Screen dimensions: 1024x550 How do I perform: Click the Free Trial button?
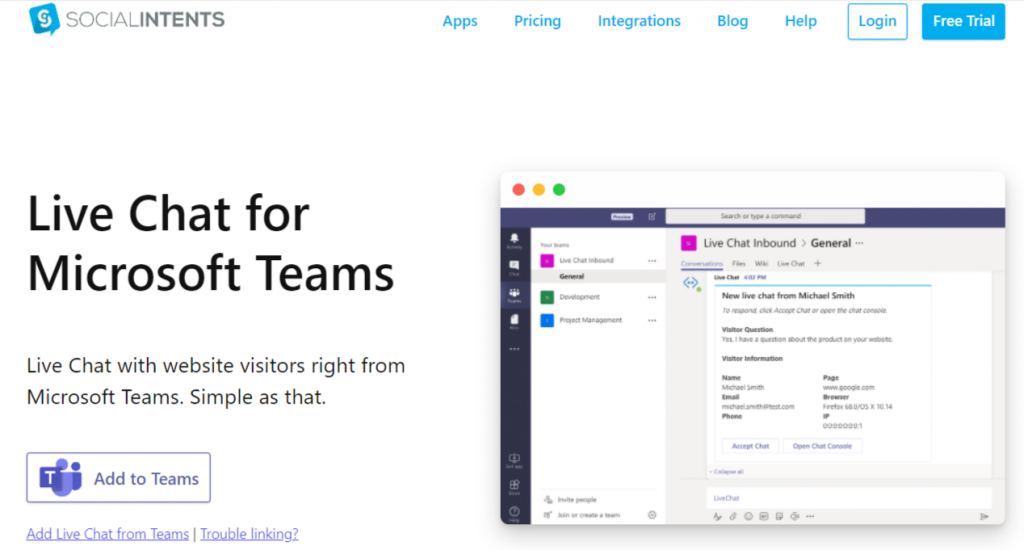tap(962, 21)
